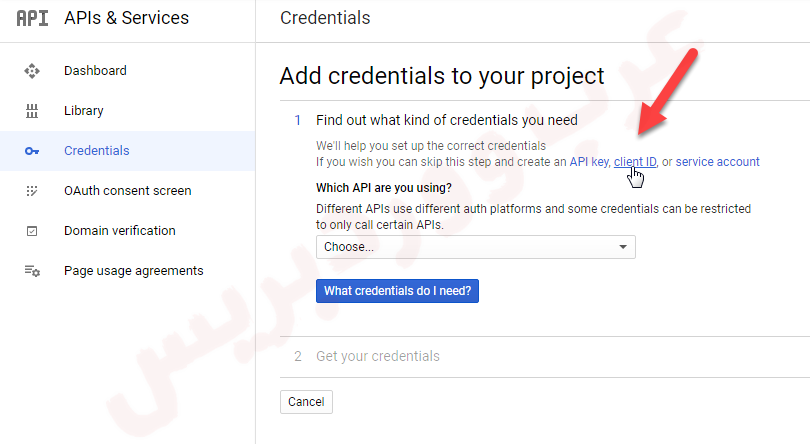Click the OAuth consent screen icon
This screenshot has width=810, height=444.
32,191
